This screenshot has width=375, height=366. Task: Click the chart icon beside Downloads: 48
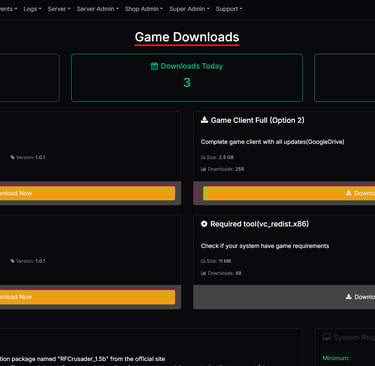click(203, 273)
